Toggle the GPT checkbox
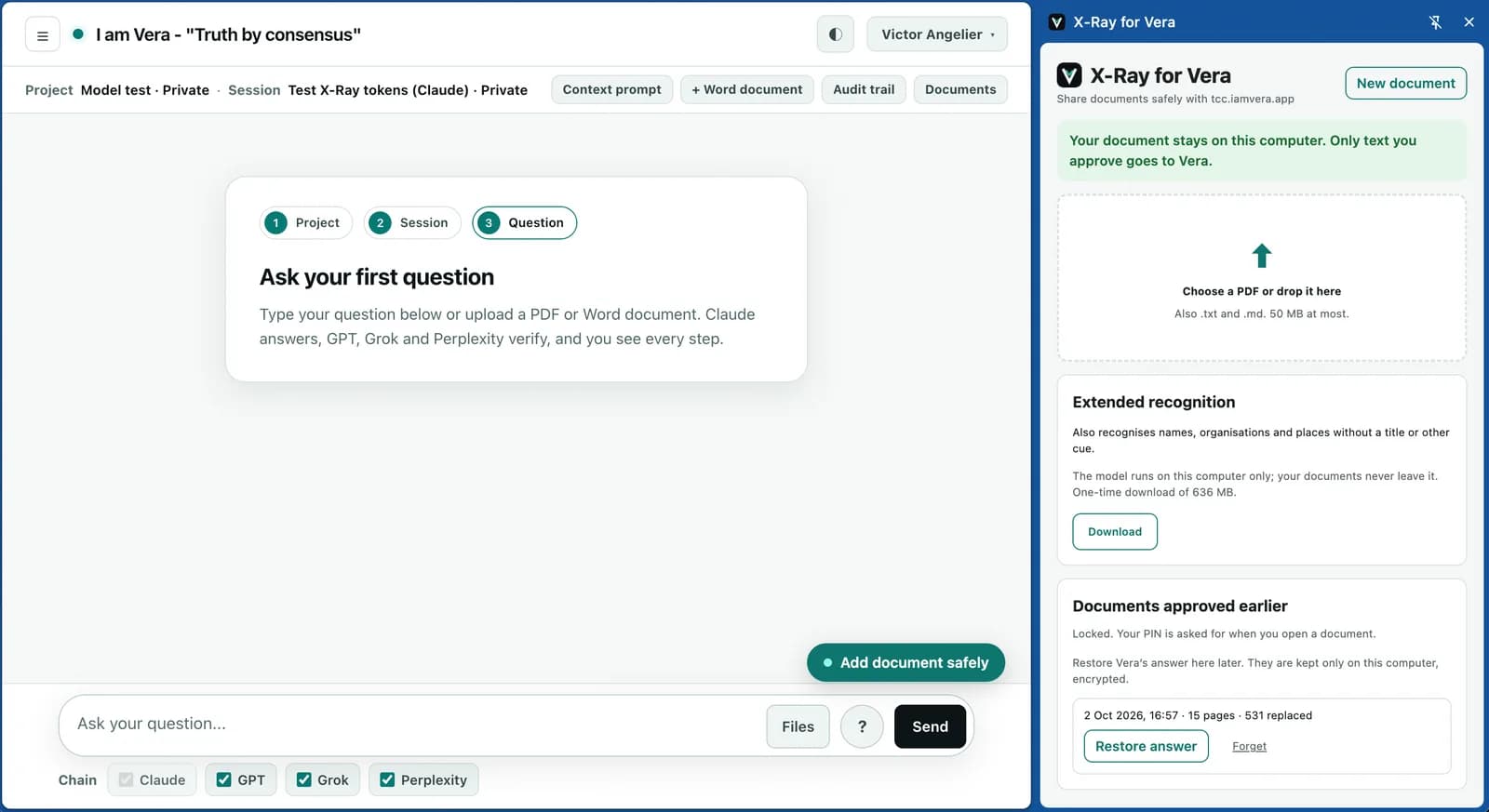Image resolution: width=1489 pixels, height=812 pixels. (x=224, y=779)
